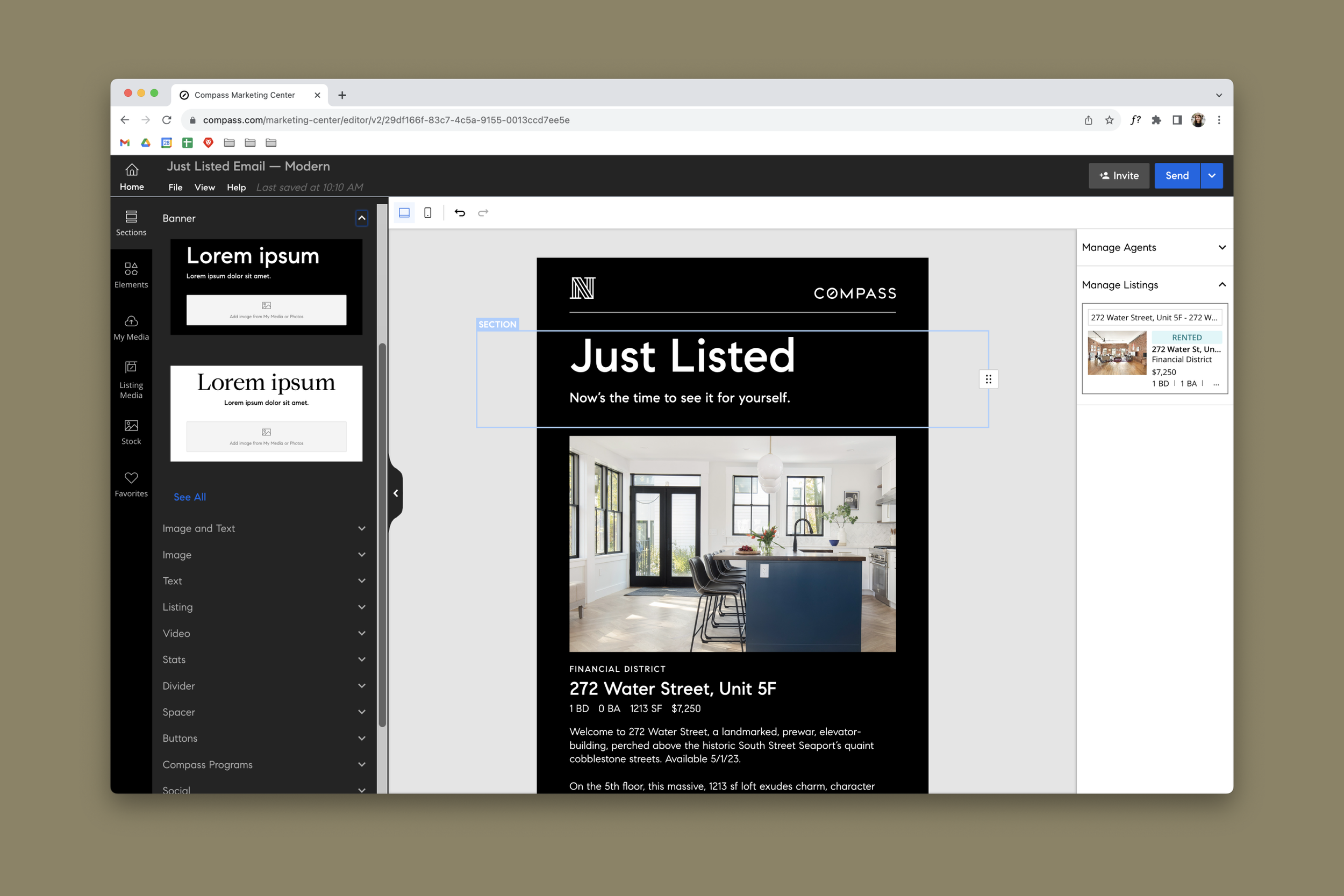This screenshot has height=896, width=1344.
Task: Collapse the left sidebar panel handle
Action: (x=396, y=492)
